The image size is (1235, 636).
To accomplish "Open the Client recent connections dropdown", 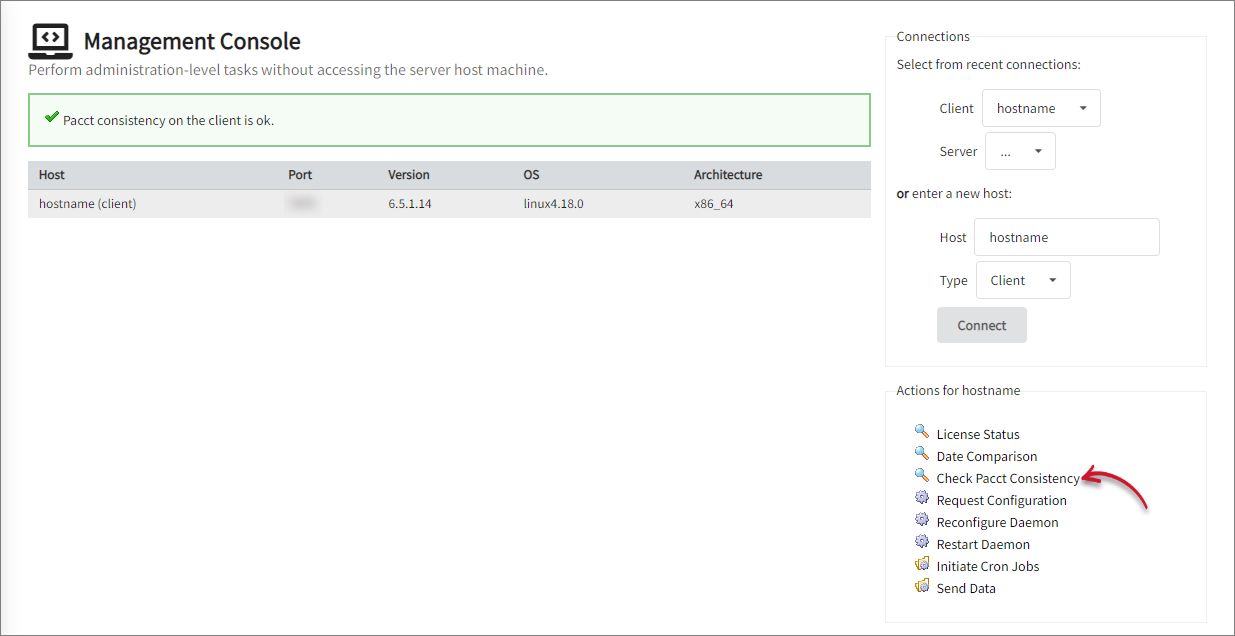I will tap(1041, 107).
